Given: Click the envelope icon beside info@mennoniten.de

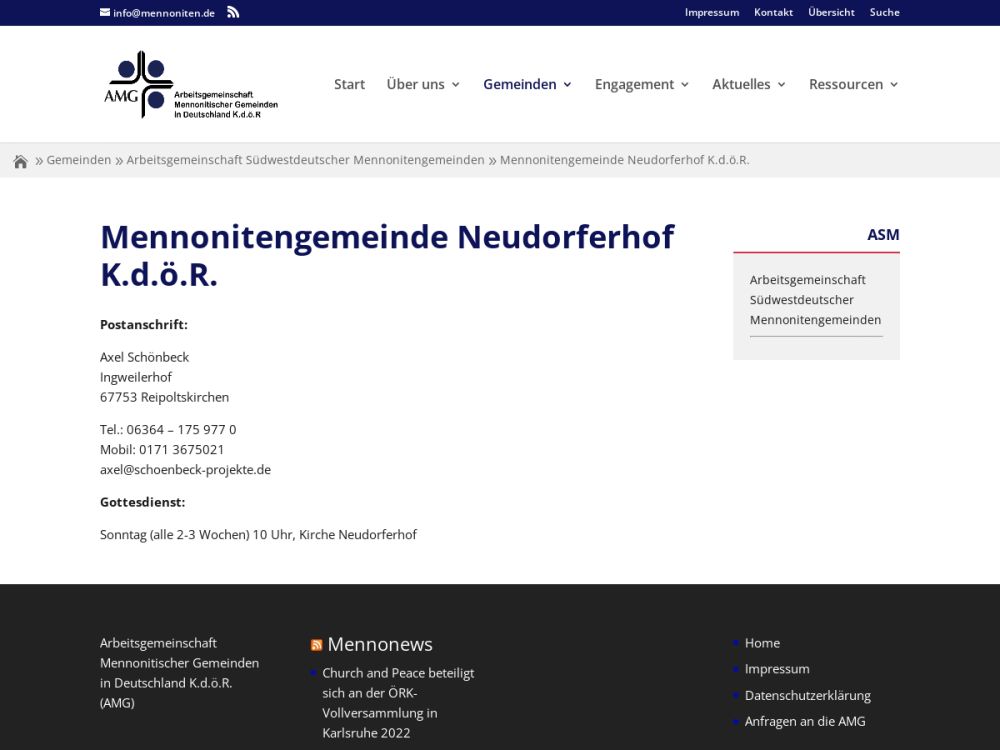Looking at the screenshot, I should coord(105,13).
